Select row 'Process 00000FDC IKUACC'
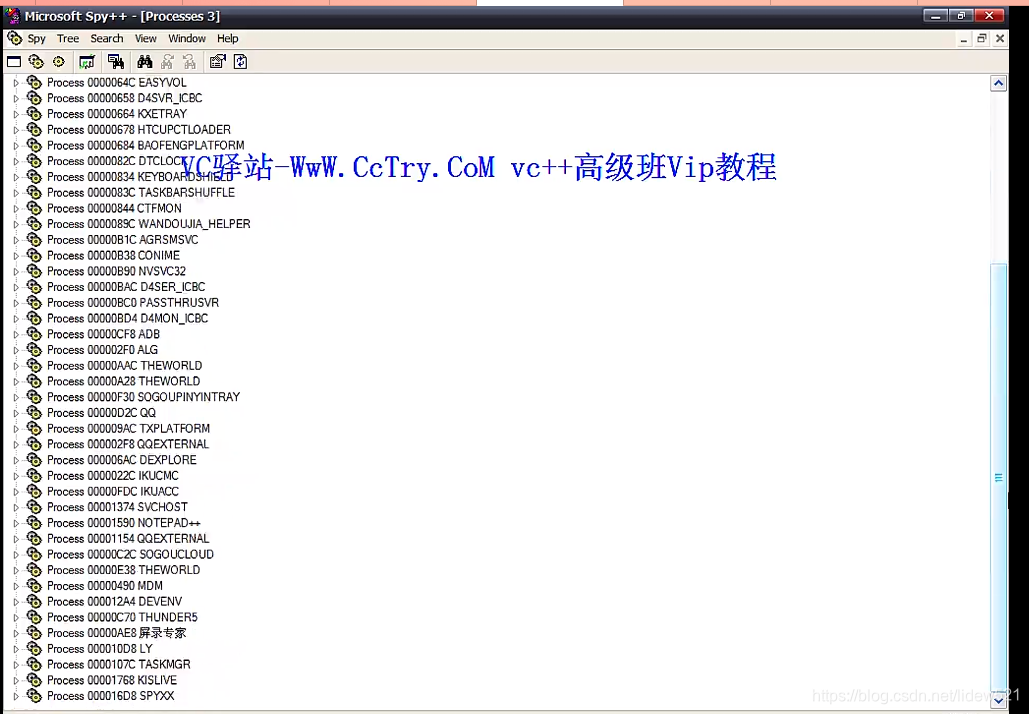 [x=113, y=492]
